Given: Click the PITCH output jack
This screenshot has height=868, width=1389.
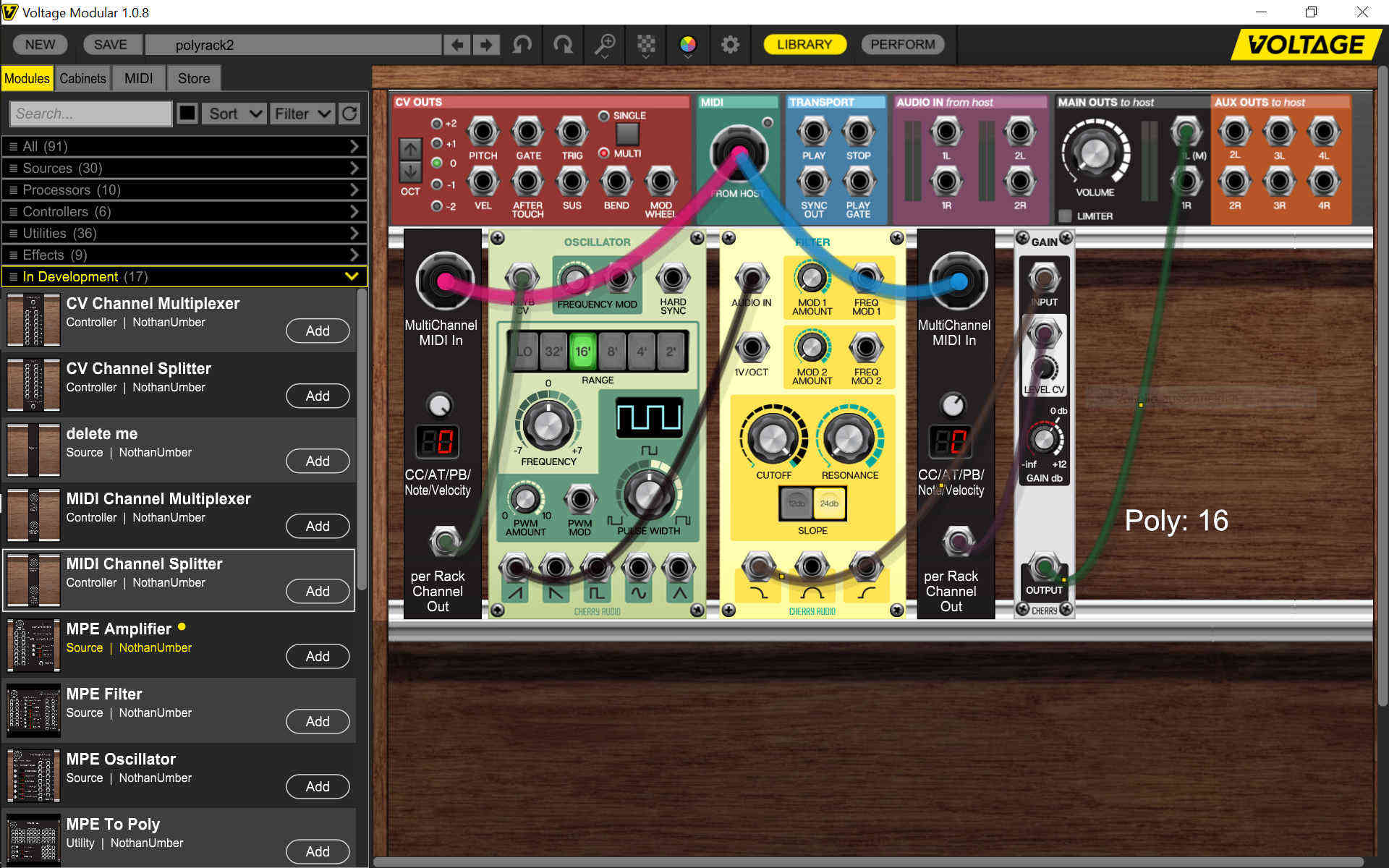Looking at the screenshot, I should [x=483, y=132].
